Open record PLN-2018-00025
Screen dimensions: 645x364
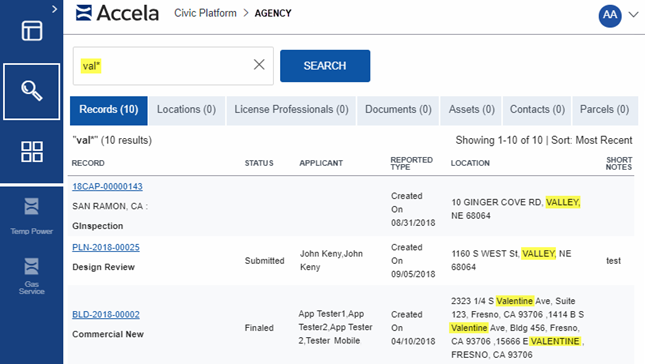point(106,247)
